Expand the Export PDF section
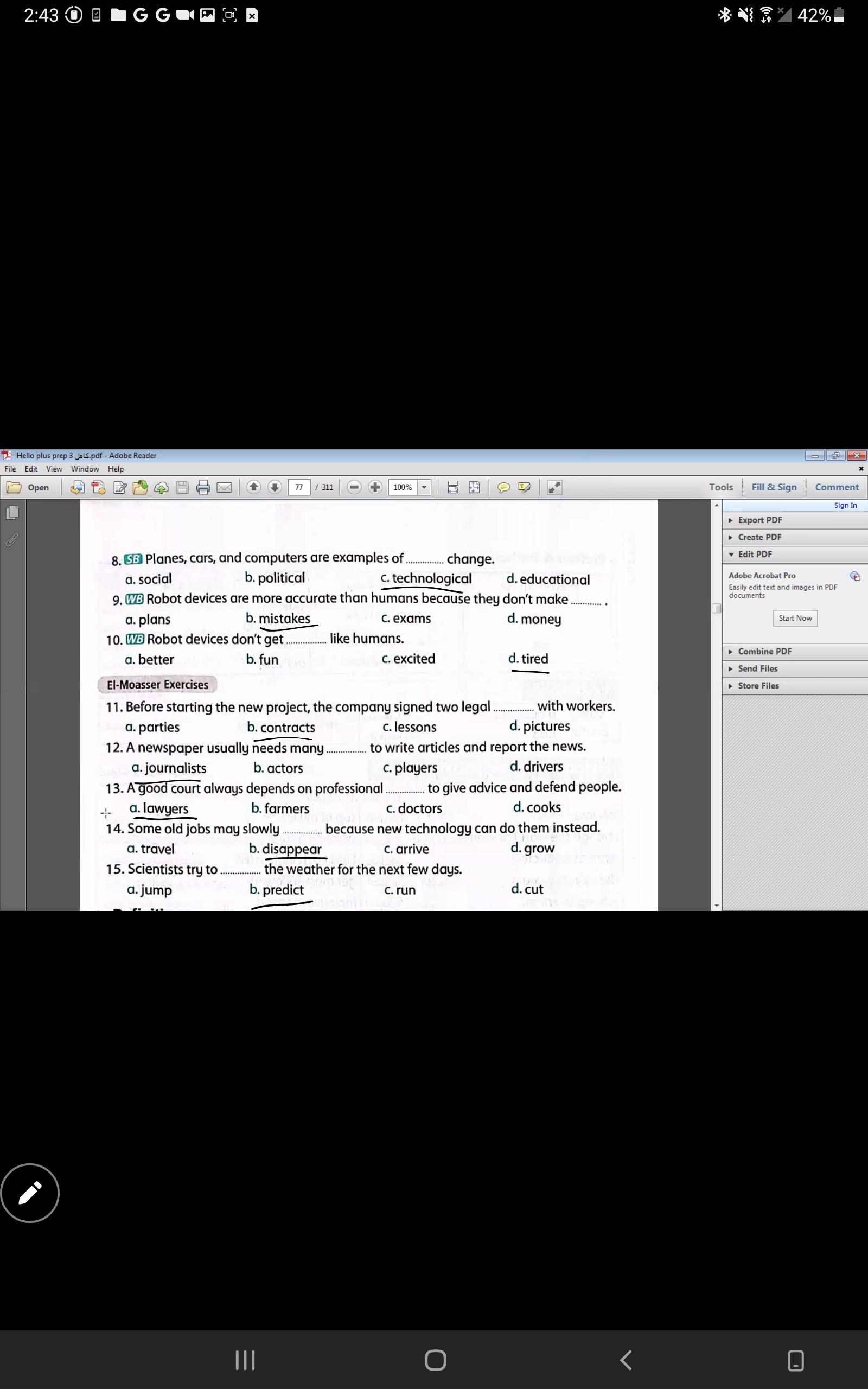The height and width of the screenshot is (1389, 868). [x=759, y=520]
